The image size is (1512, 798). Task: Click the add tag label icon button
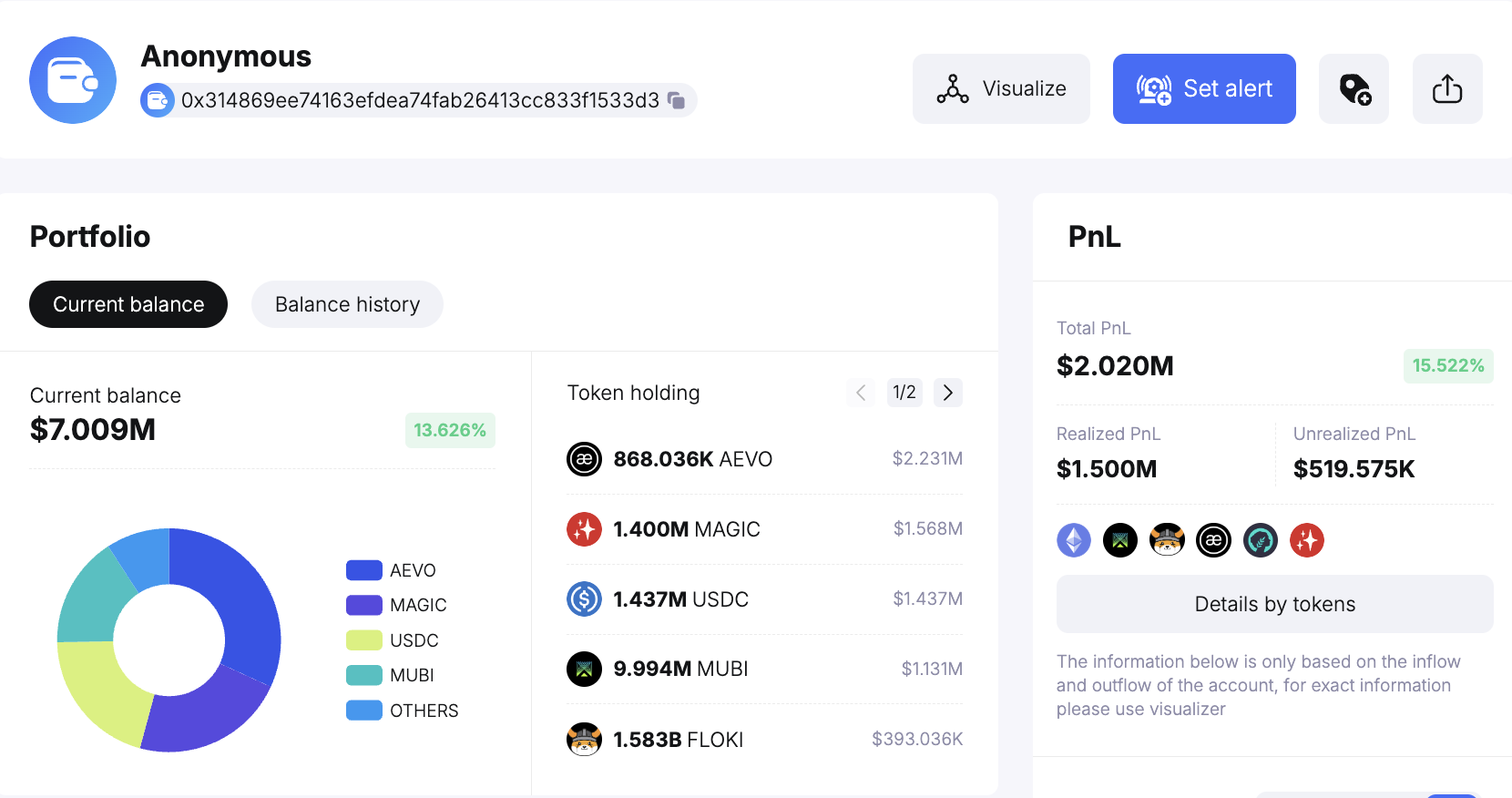[1354, 89]
